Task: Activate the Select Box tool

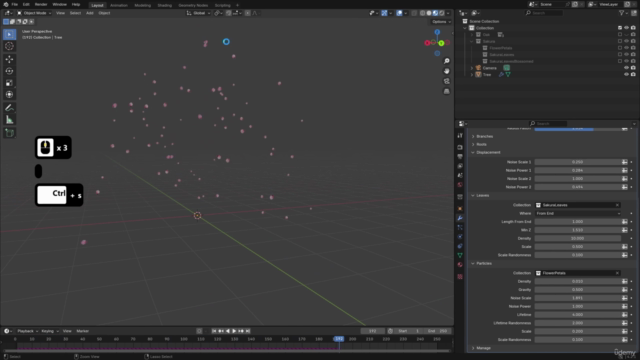Action: click(9, 34)
